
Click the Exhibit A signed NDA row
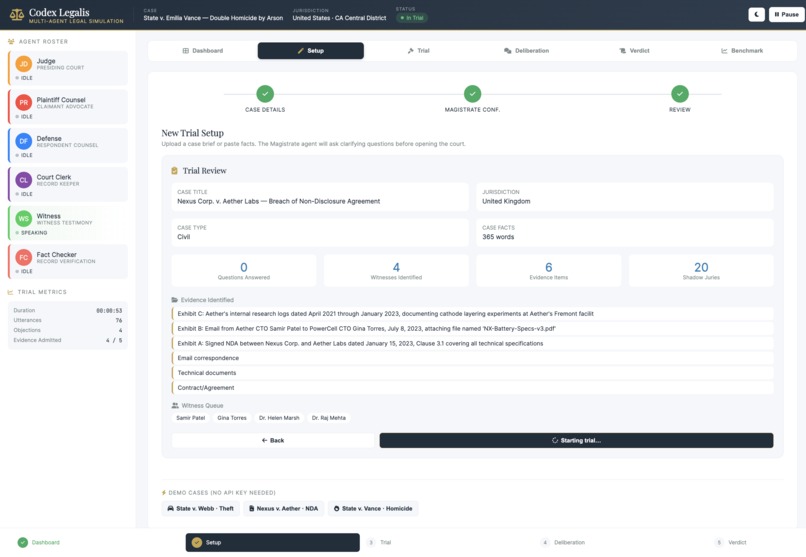tap(472, 343)
